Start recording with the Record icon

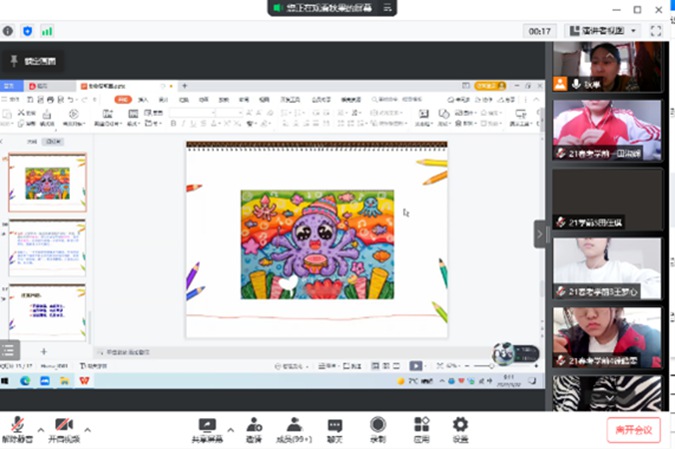pyautogui.click(x=378, y=425)
